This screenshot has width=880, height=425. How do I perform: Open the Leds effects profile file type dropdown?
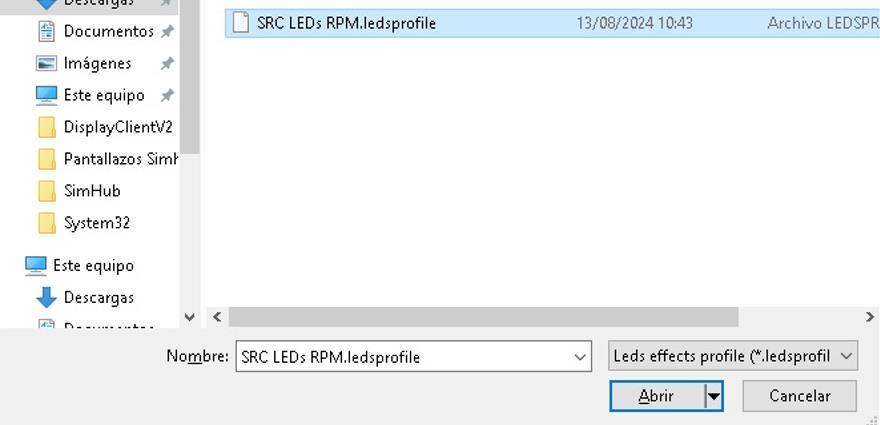pyautogui.click(x=732, y=356)
